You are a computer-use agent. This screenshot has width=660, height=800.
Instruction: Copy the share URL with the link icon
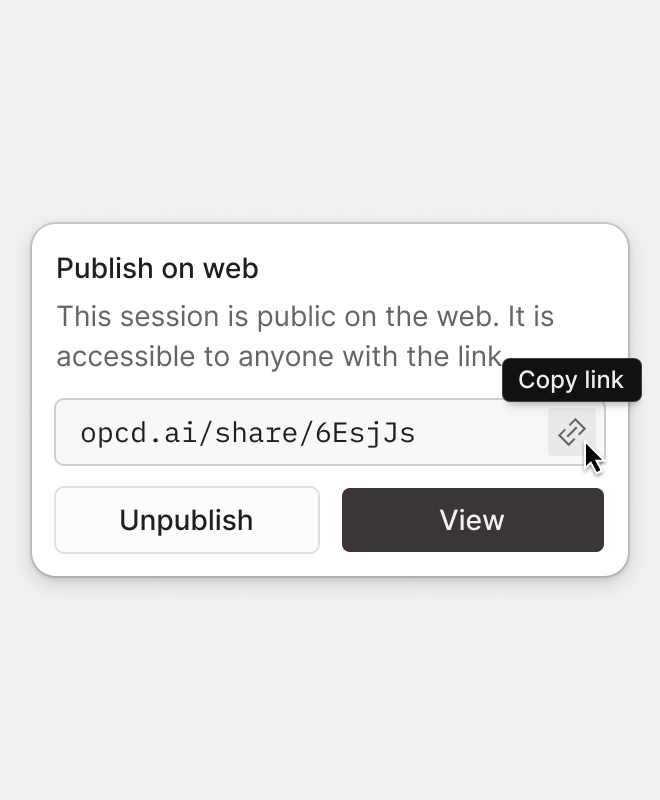pos(571,432)
